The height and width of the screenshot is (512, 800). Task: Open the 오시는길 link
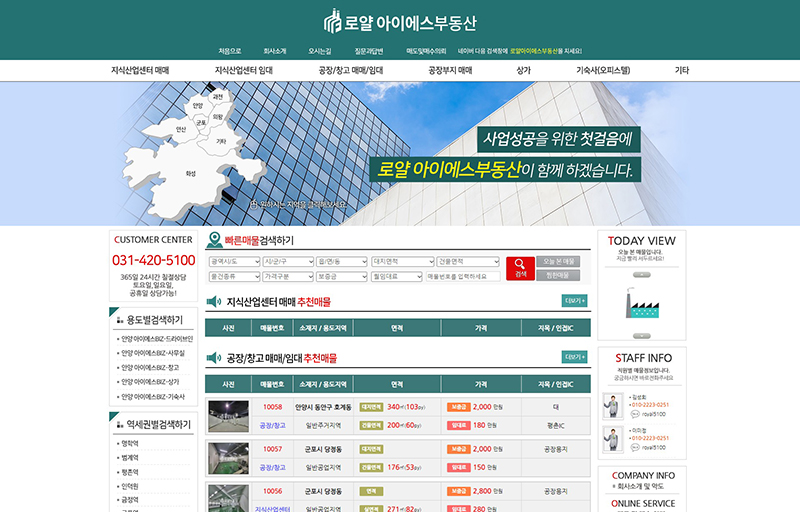coord(319,51)
